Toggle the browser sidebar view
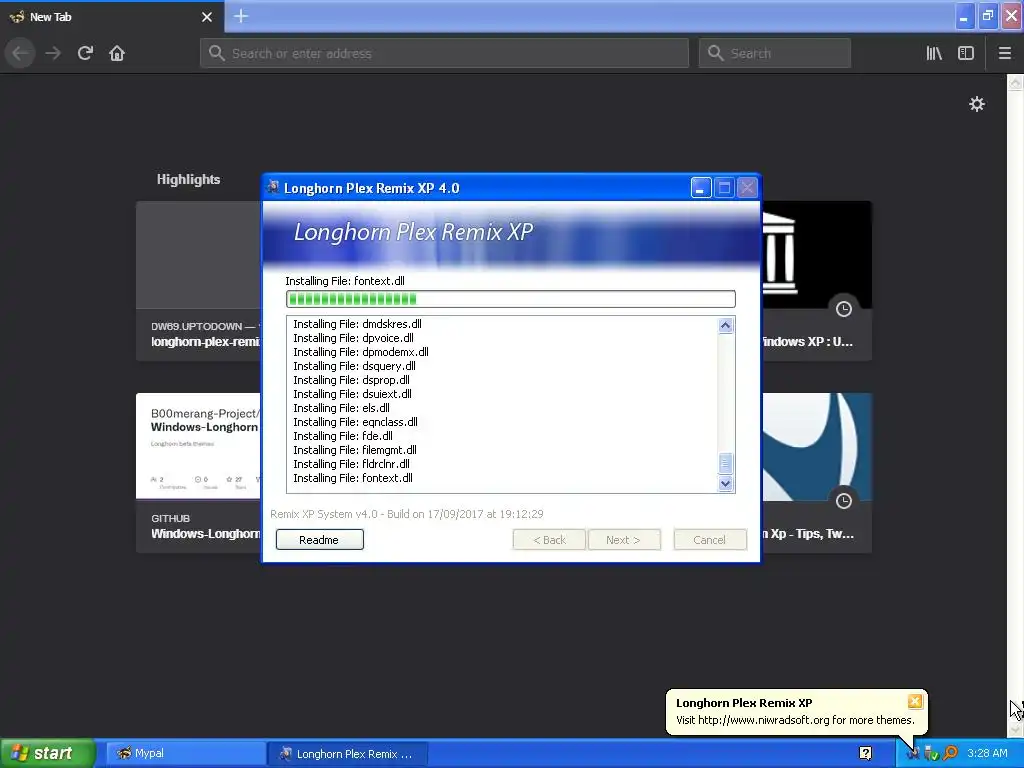Viewport: 1024px width, 768px height. click(966, 53)
